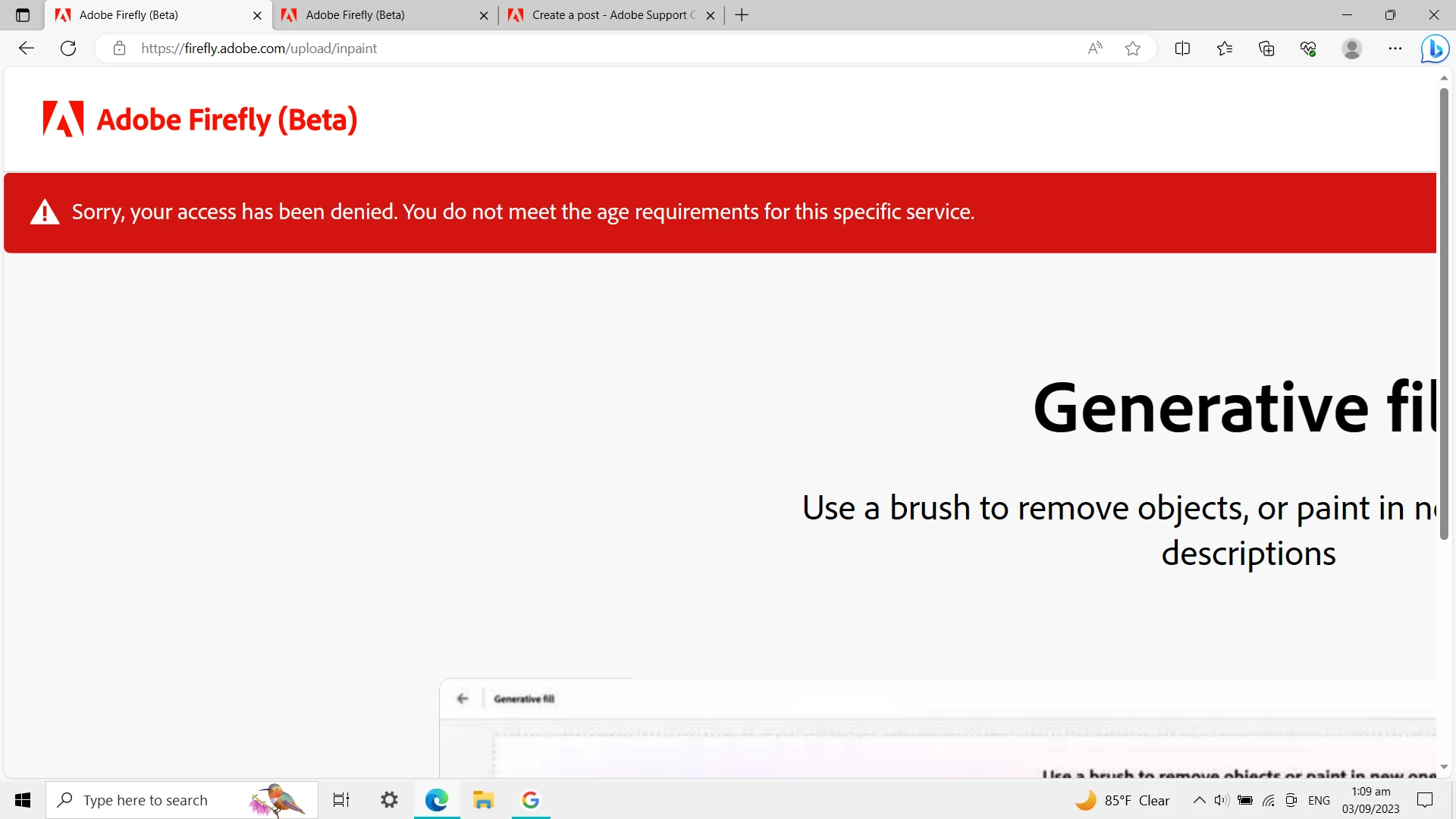Add page to favorites star icon

point(1132,49)
